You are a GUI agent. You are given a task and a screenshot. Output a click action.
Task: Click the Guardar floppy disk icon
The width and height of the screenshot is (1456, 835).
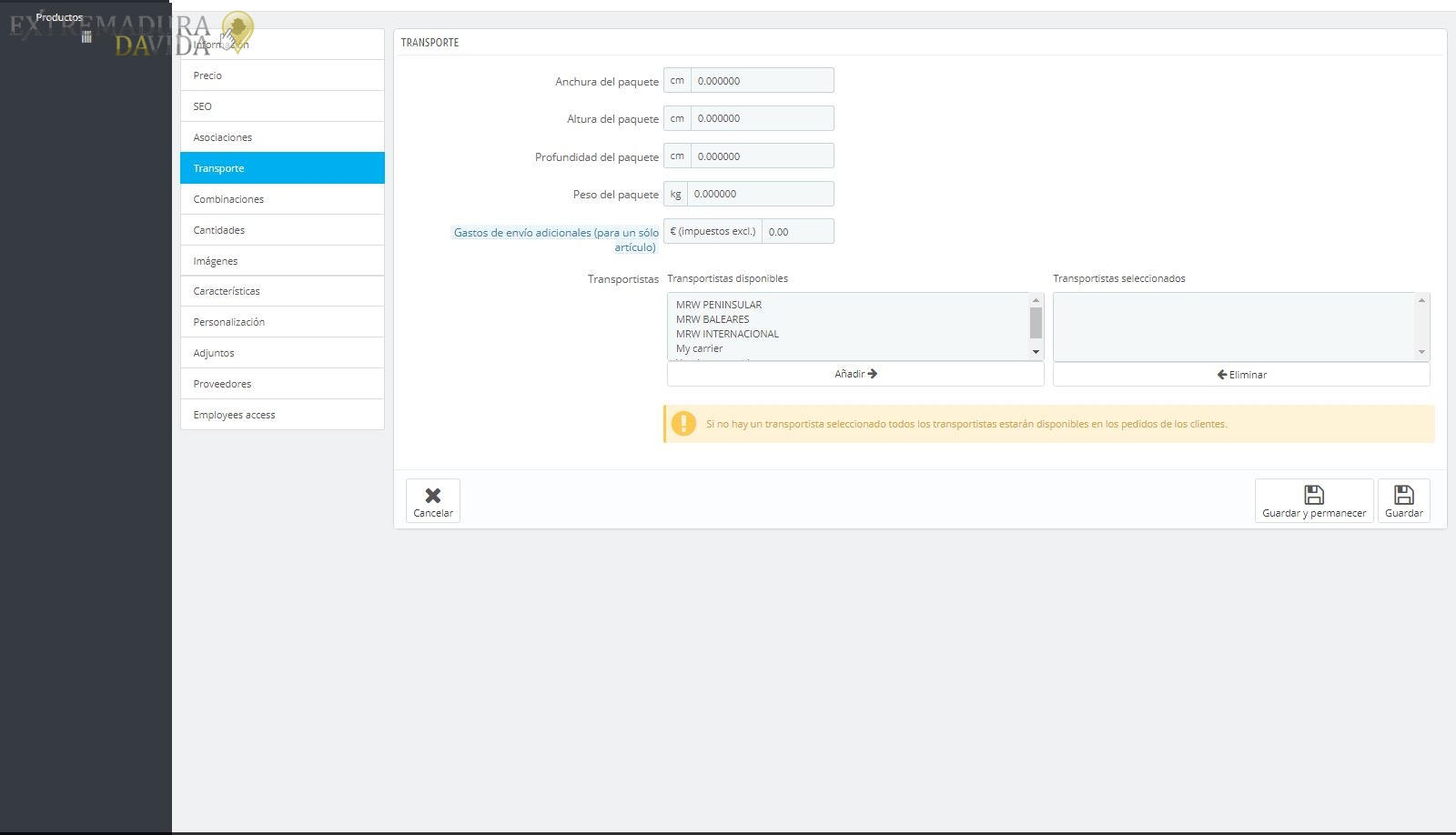[1403, 495]
